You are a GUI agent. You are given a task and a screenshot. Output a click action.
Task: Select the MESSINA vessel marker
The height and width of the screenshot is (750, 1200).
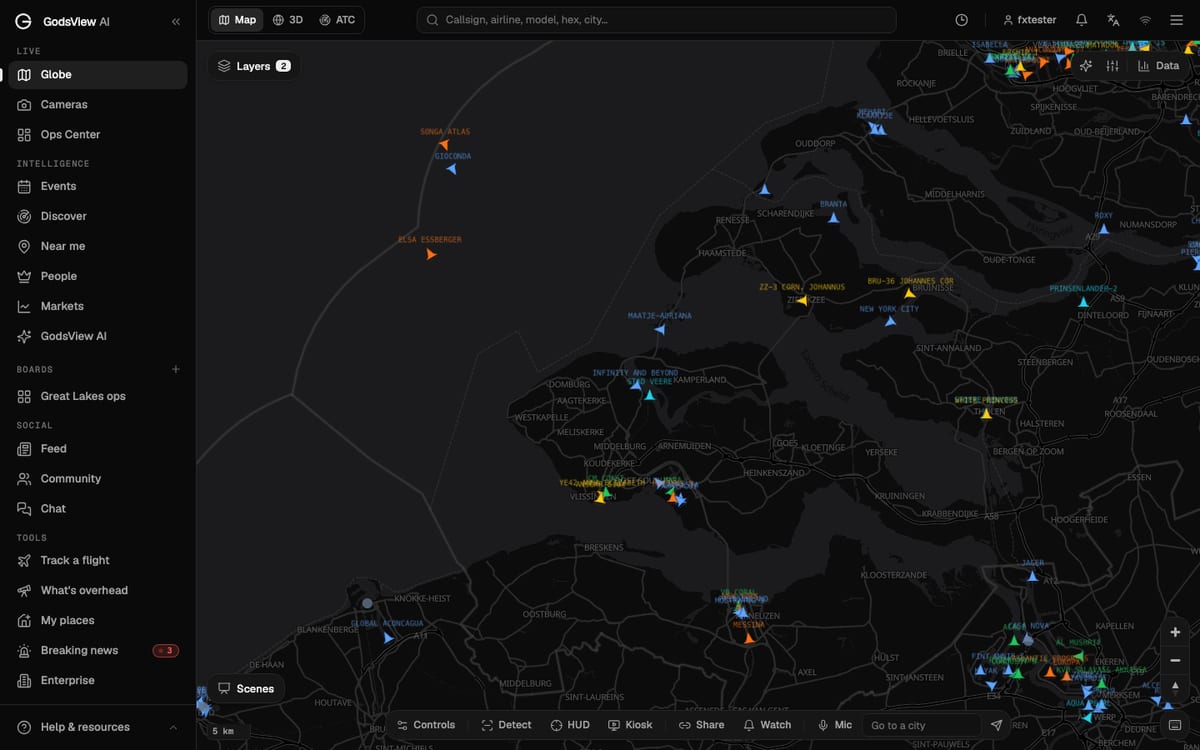click(x=749, y=637)
